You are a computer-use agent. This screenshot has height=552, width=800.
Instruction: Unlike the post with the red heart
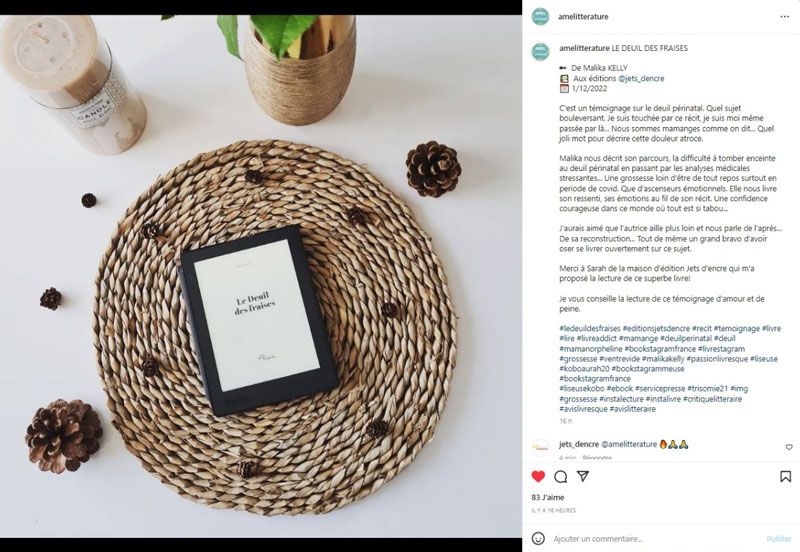(538, 476)
